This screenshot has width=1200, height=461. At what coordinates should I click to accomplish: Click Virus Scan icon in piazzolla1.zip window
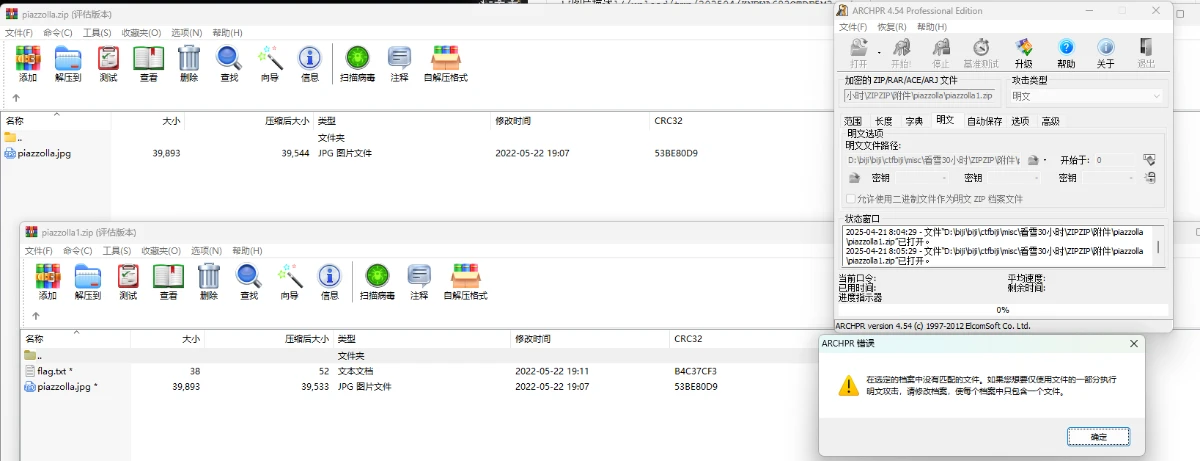click(377, 275)
